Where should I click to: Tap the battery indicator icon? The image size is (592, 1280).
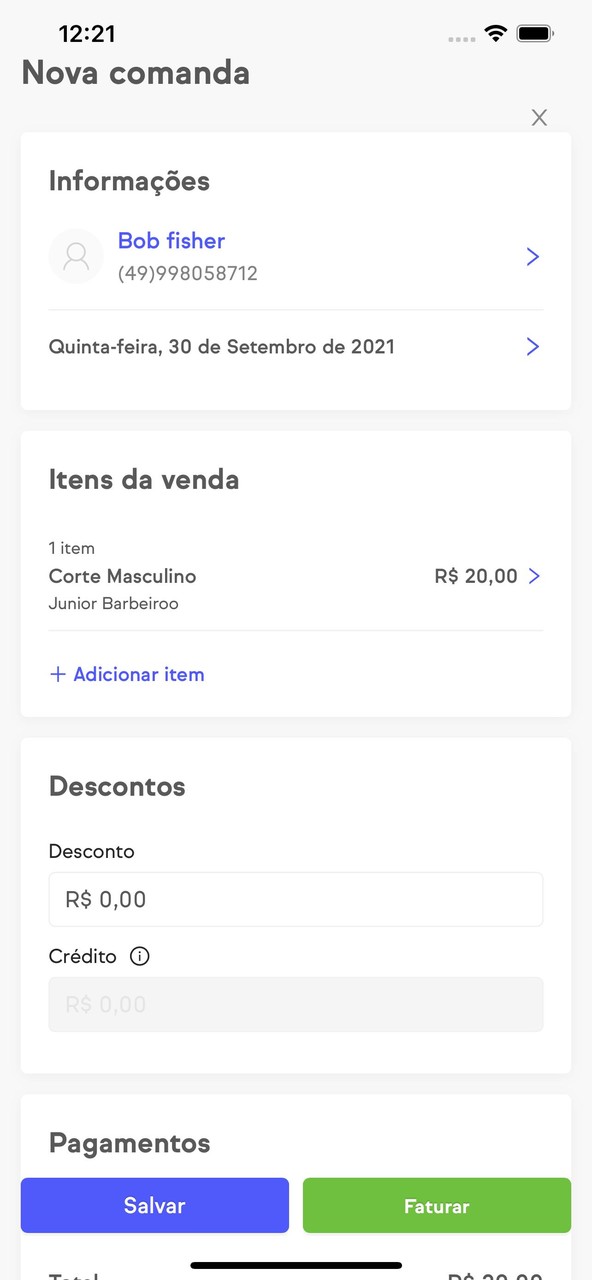(535, 32)
